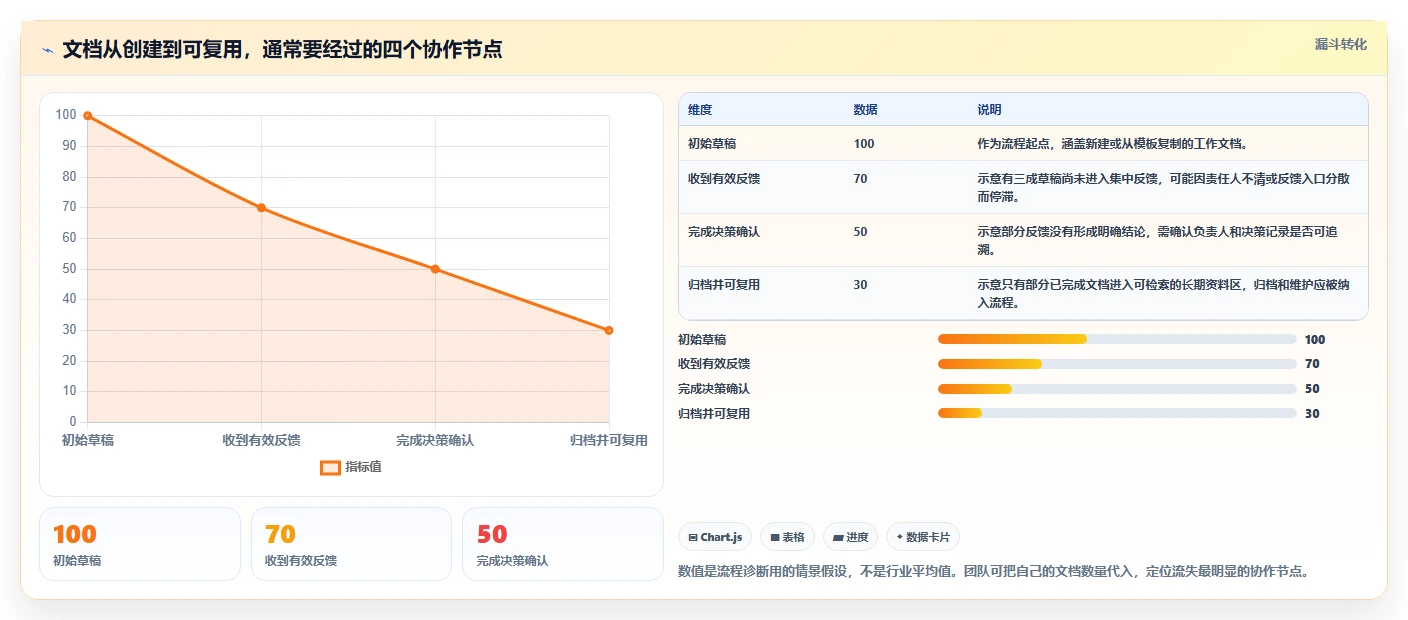Select the 完成决策确认 cell in the table
This screenshot has height=620, width=1408.
724,232
